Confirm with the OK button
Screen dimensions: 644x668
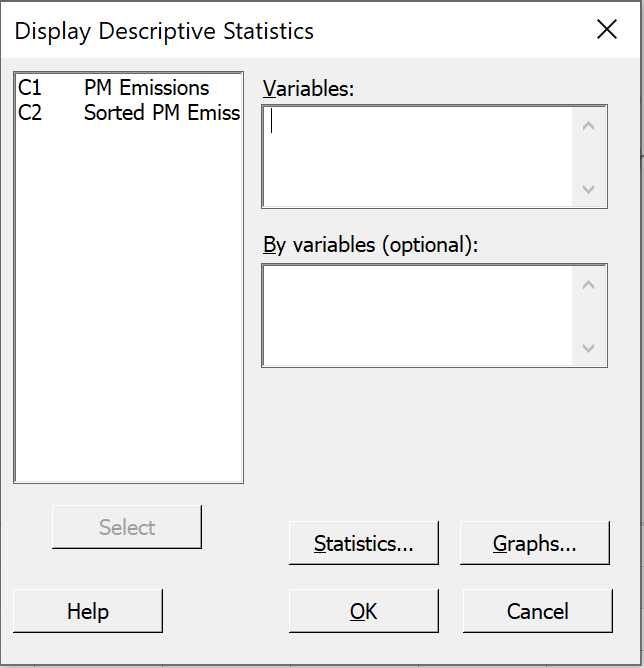364,611
